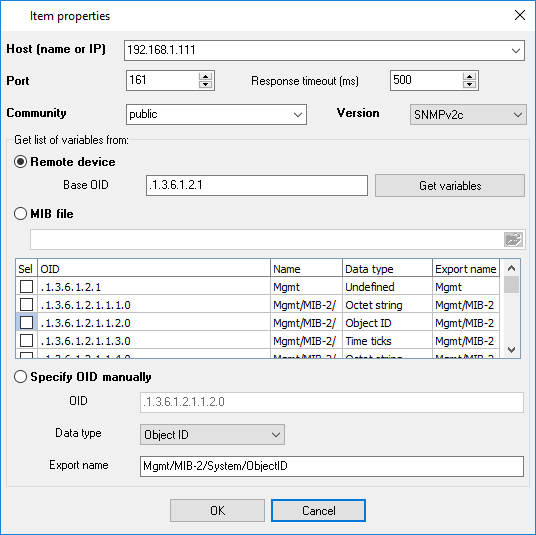The width and height of the screenshot is (536, 535).
Task: Click the Export name column header
Action: click(466, 269)
